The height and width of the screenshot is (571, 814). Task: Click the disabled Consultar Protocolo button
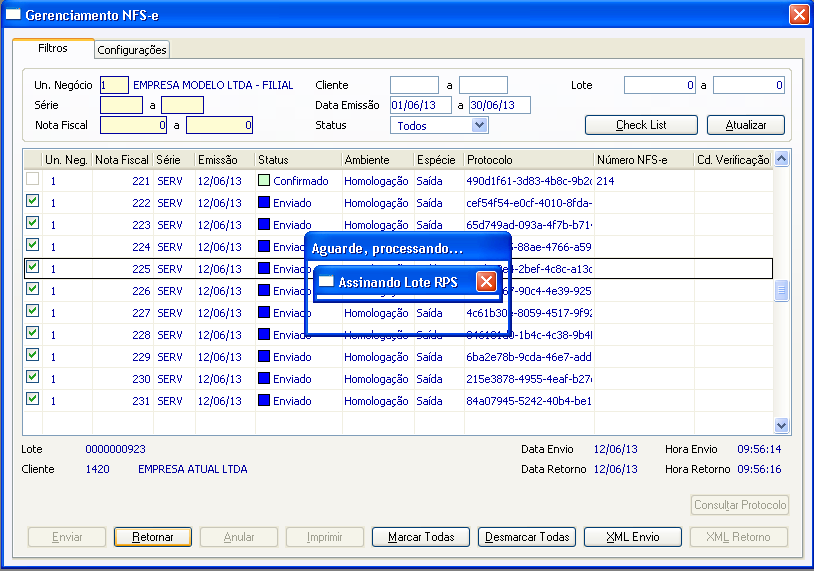point(740,505)
